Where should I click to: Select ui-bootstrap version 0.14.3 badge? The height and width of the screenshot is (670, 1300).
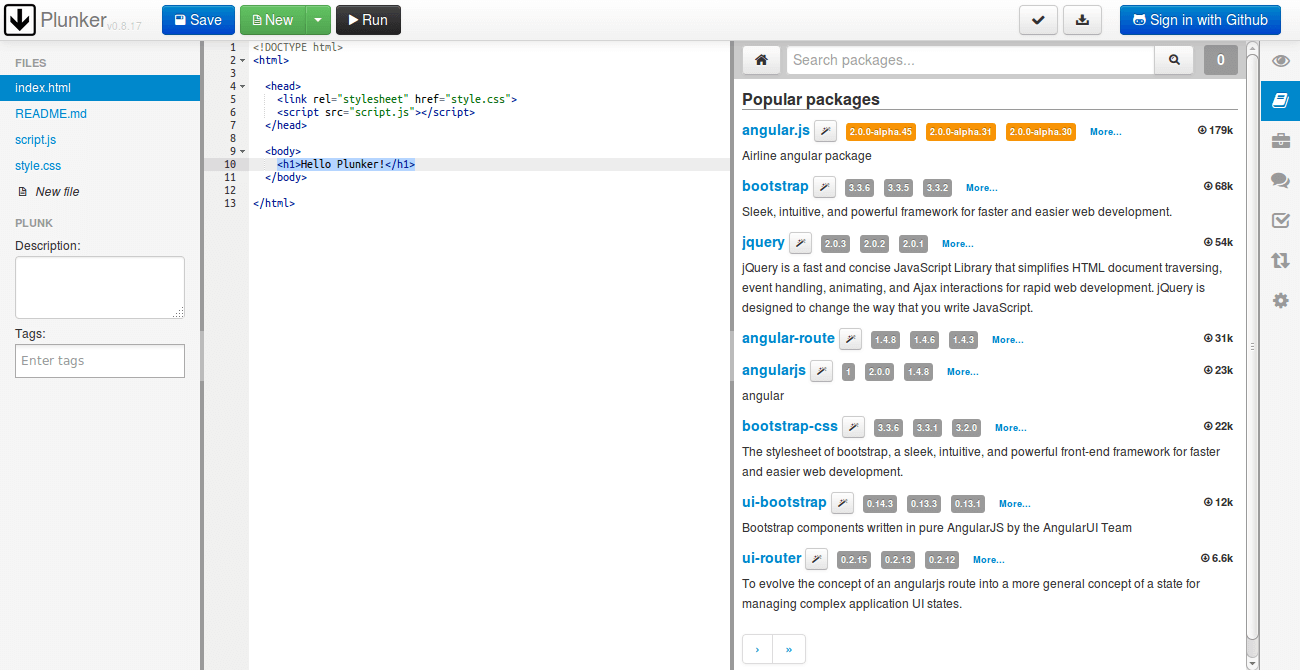pos(880,504)
